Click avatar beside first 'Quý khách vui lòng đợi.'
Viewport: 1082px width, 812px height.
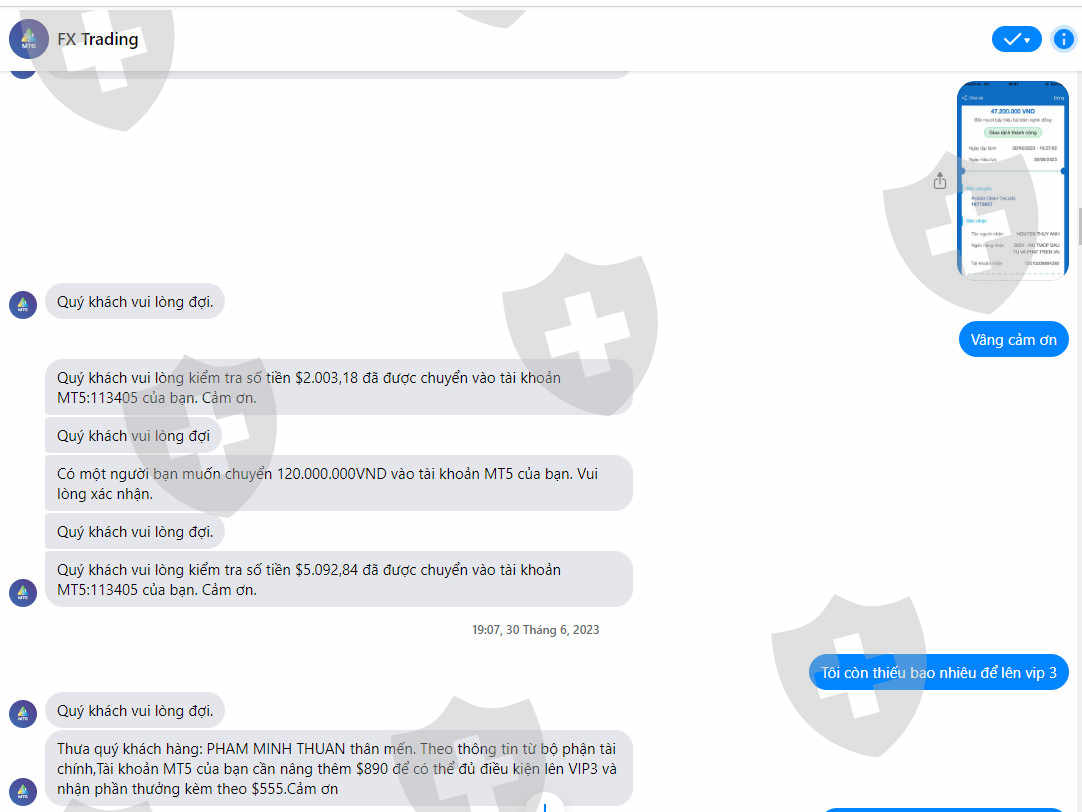click(23, 304)
